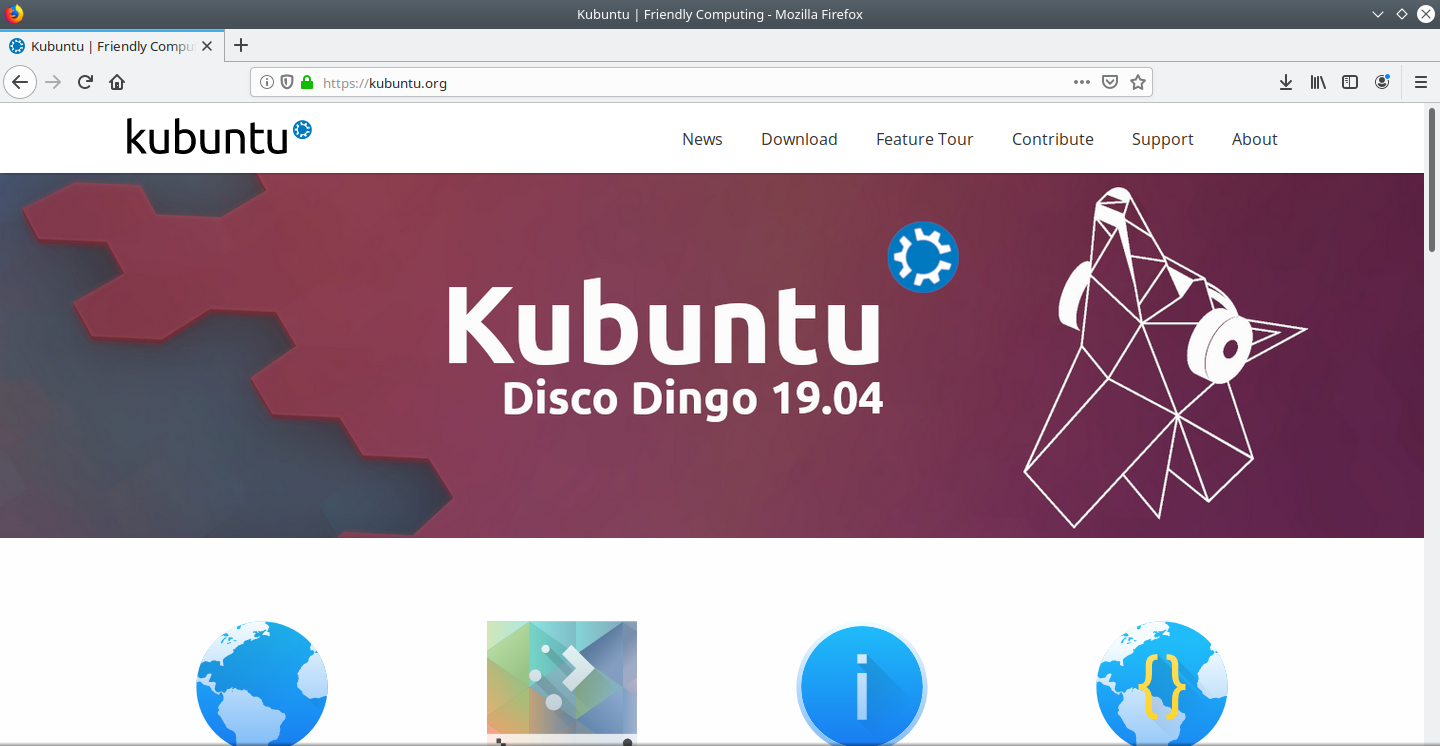Viewport: 1440px width, 746px height.
Task: Click the Firefox back arrow button
Action: (x=20, y=82)
